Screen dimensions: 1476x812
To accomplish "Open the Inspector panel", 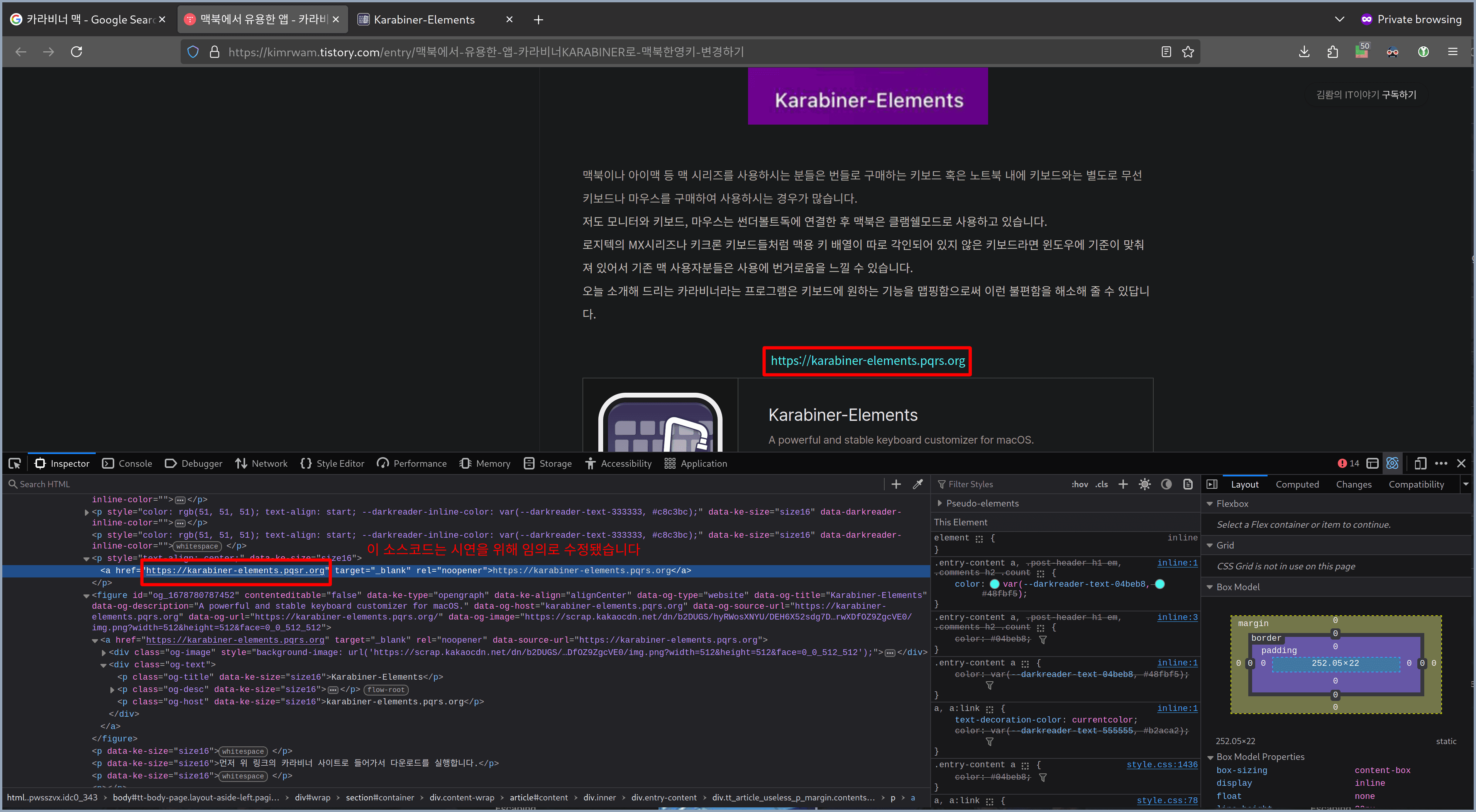I will pos(62,463).
